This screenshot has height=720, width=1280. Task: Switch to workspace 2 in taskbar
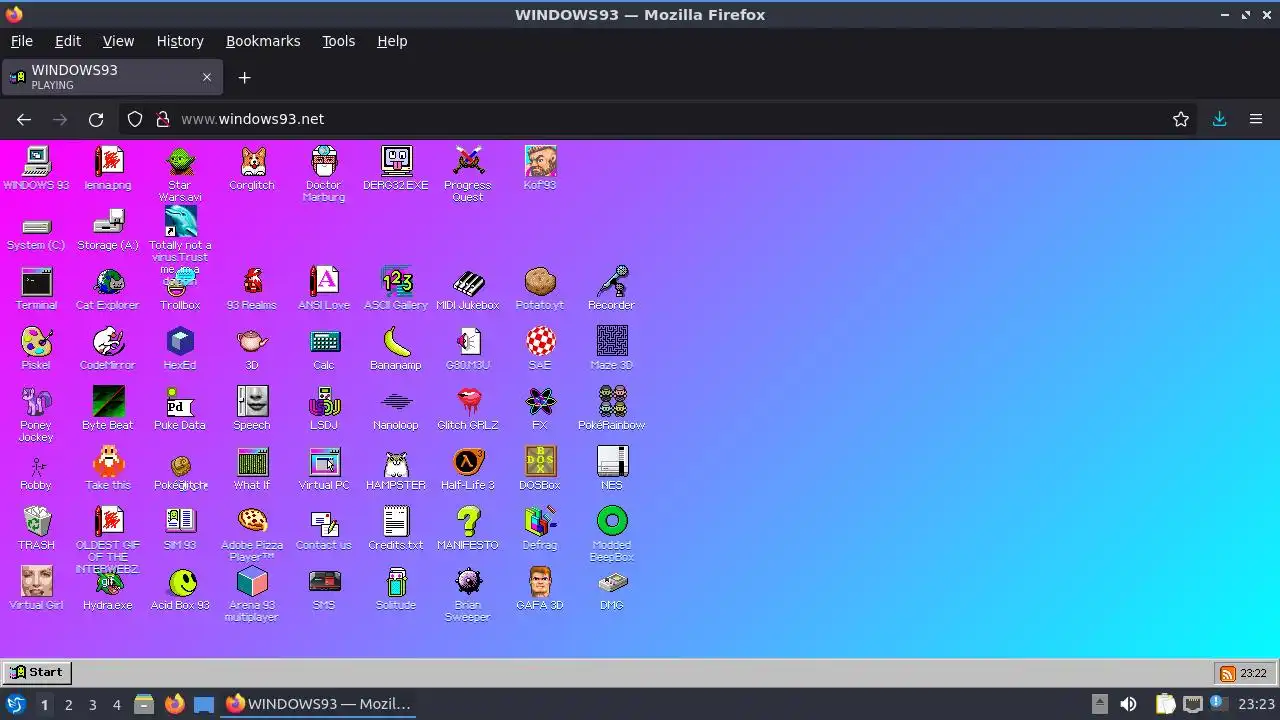pos(68,704)
